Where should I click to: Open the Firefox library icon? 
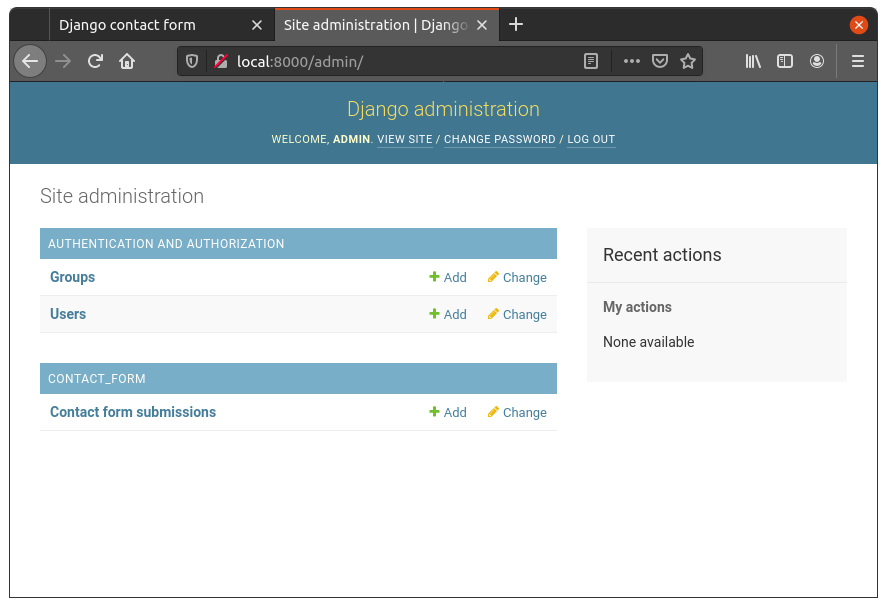(x=753, y=61)
